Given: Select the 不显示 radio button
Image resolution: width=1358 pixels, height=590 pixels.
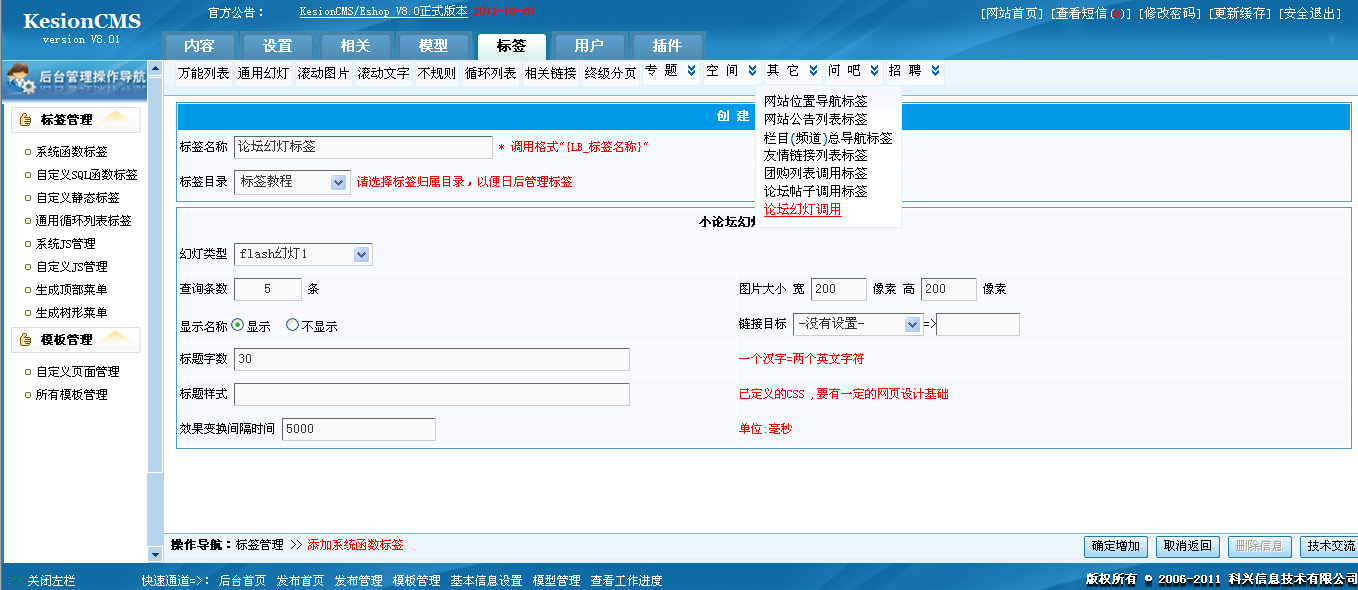Looking at the screenshot, I should coord(292,325).
